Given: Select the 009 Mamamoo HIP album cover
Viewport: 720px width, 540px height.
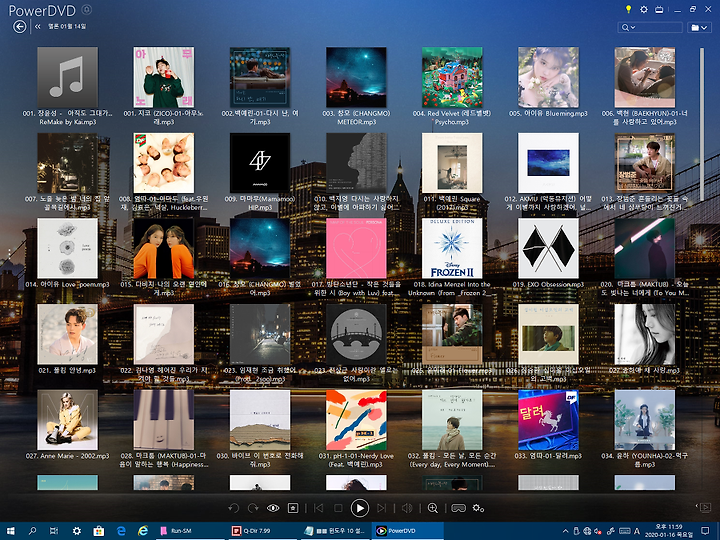Looking at the screenshot, I should coord(260,163).
